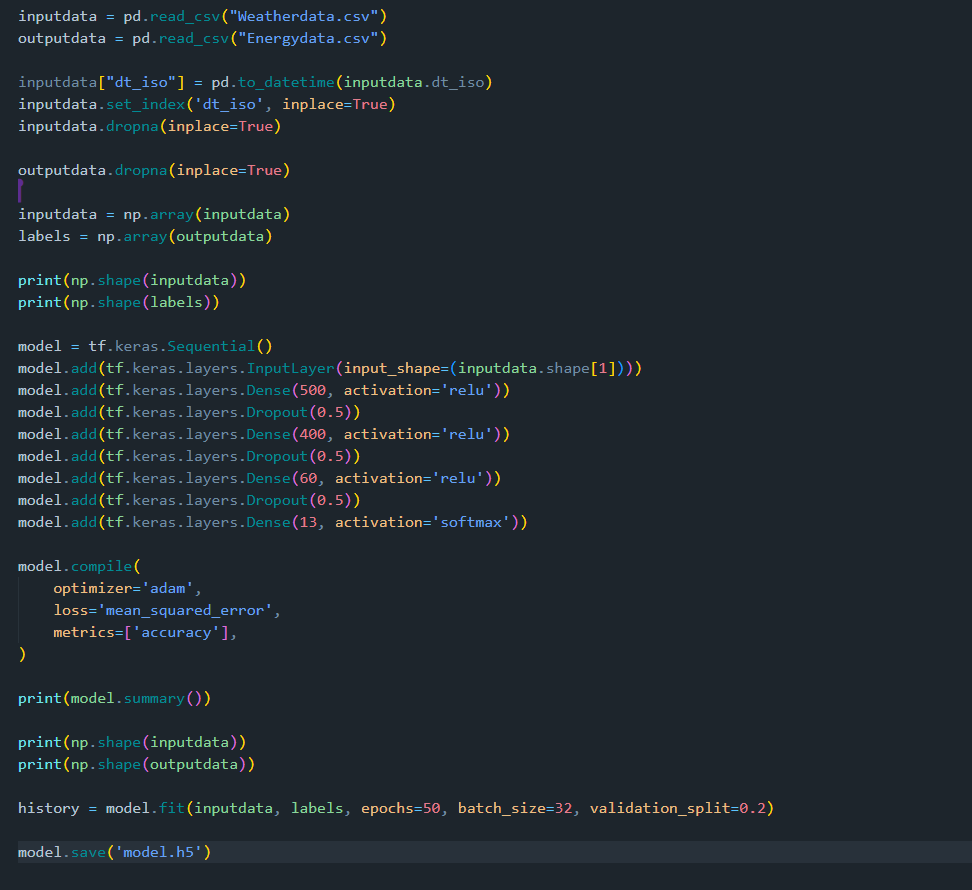The image size is (972, 890).
Task: Click the 'softmax' activation string
Action: click(471, 522)
